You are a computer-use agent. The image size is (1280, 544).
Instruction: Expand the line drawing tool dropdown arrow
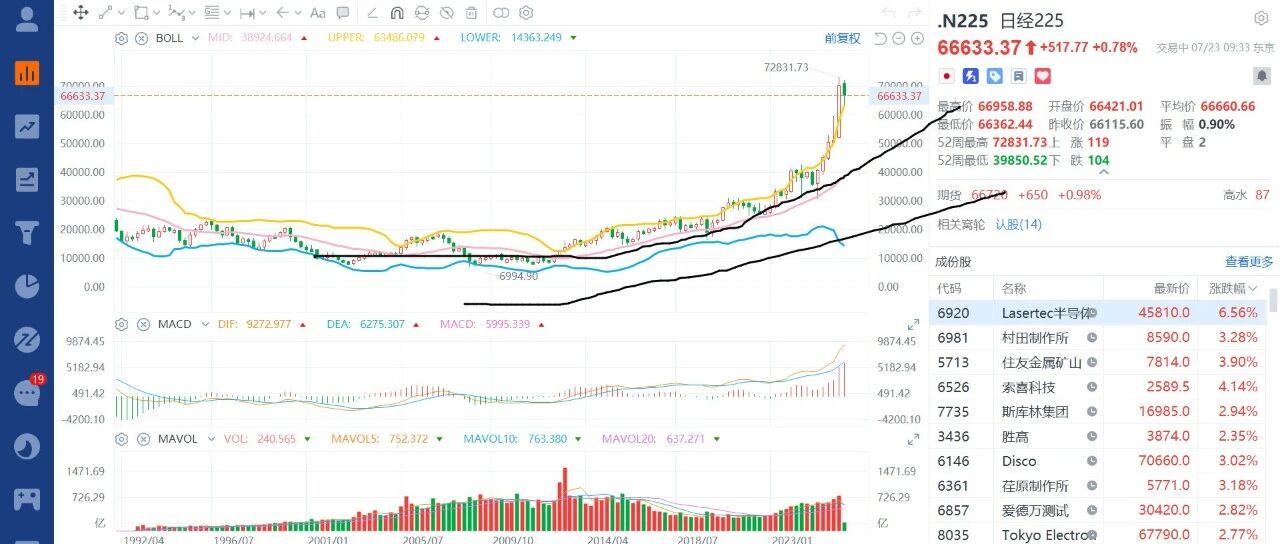click(x=121, y=13)
